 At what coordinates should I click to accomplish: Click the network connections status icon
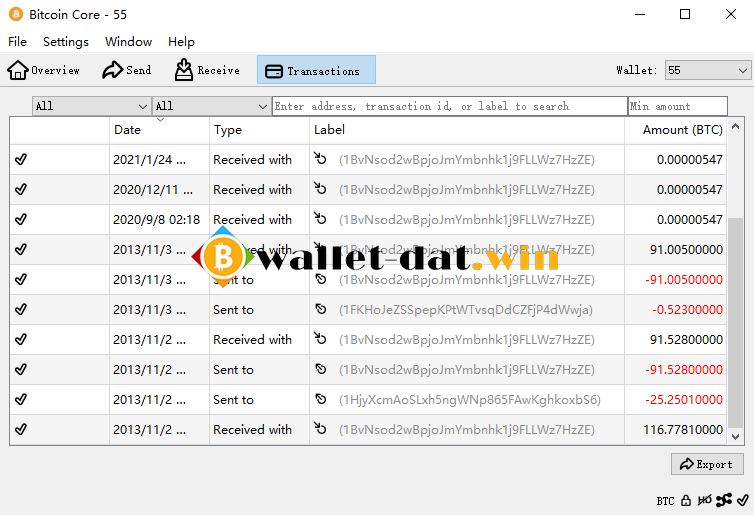coord(723,500)
